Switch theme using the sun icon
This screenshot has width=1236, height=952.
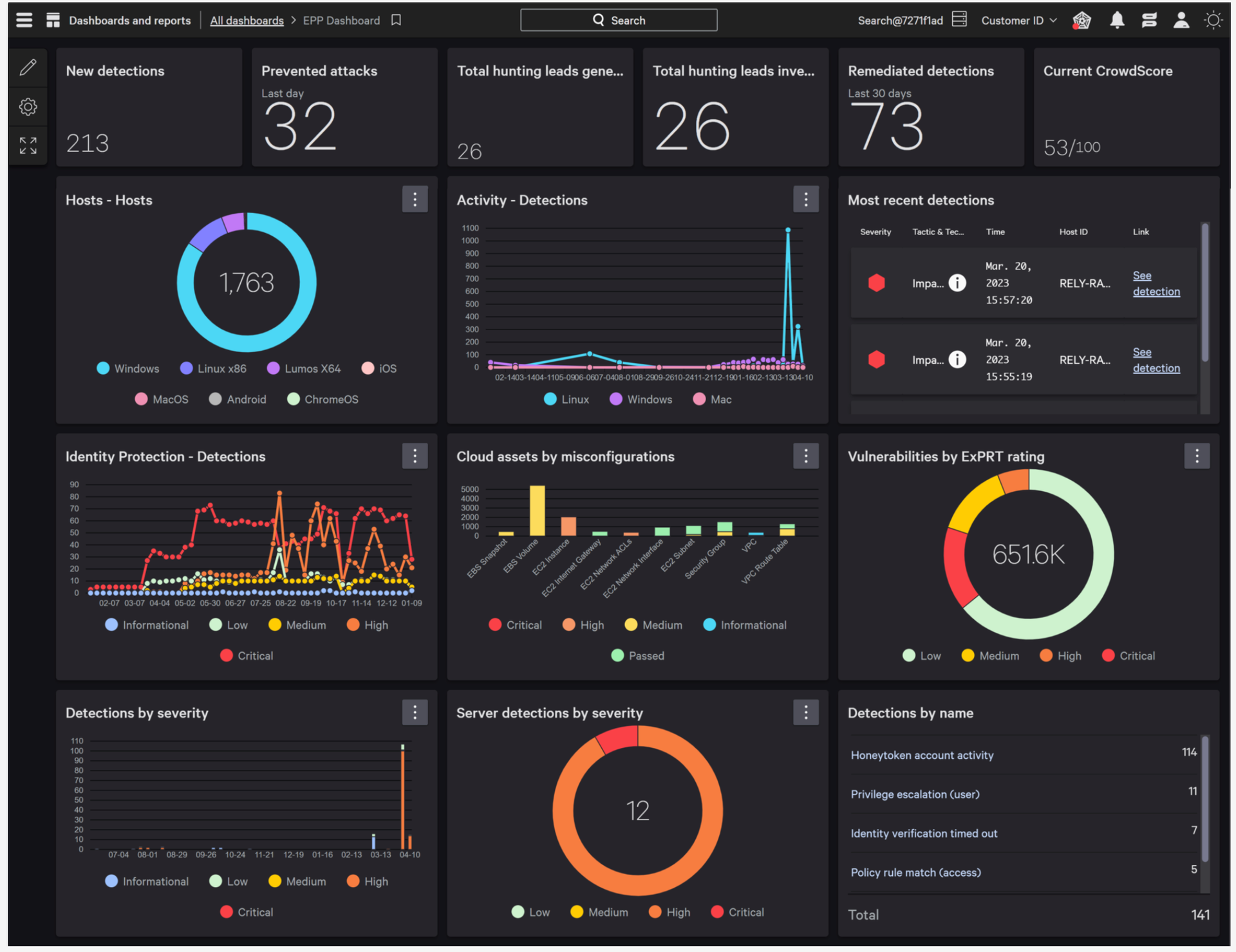click(x=1213, y=20)
